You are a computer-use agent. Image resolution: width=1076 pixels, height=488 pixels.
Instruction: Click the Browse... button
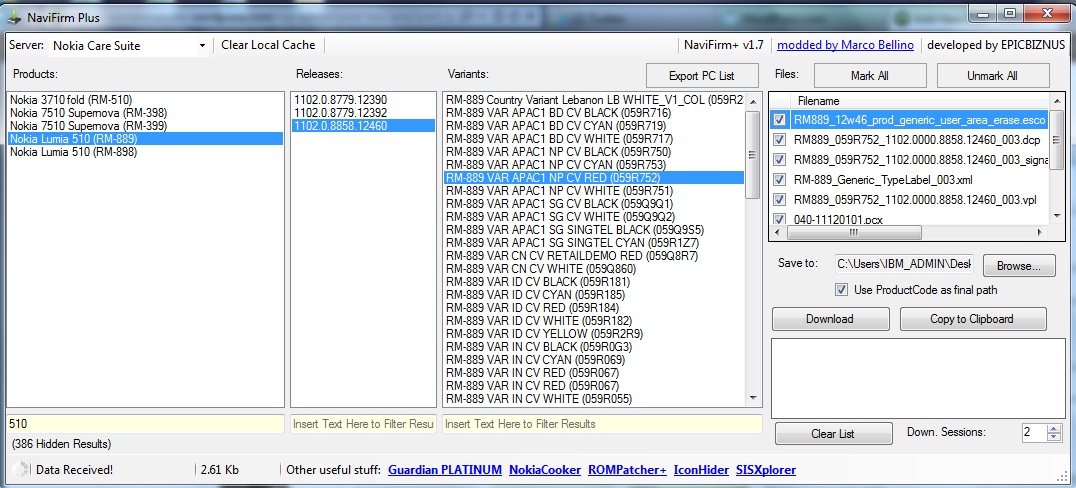[1019, 266]
